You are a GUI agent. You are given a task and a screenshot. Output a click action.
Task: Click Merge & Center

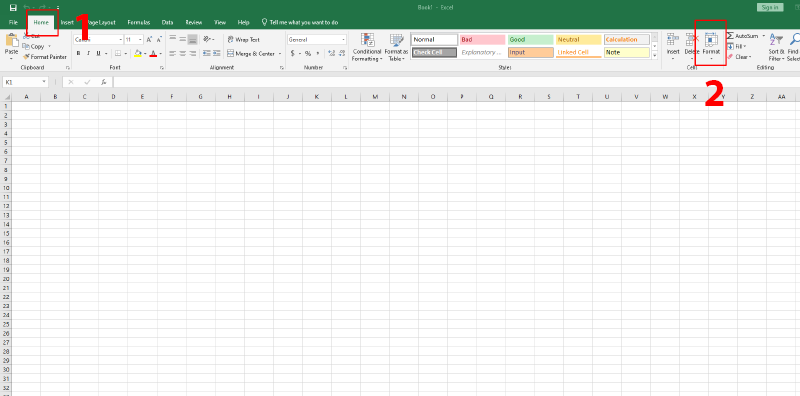[x=251, y=53]
